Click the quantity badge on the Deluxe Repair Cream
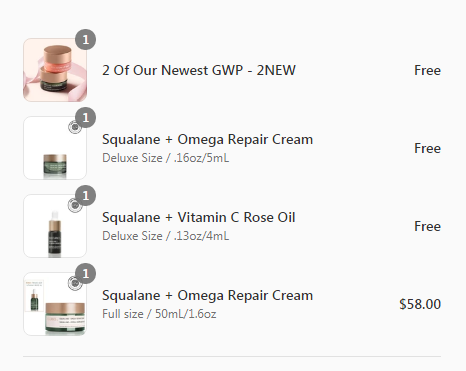The height and width of the screenshot is (371, 466). [x=86, y=118]
